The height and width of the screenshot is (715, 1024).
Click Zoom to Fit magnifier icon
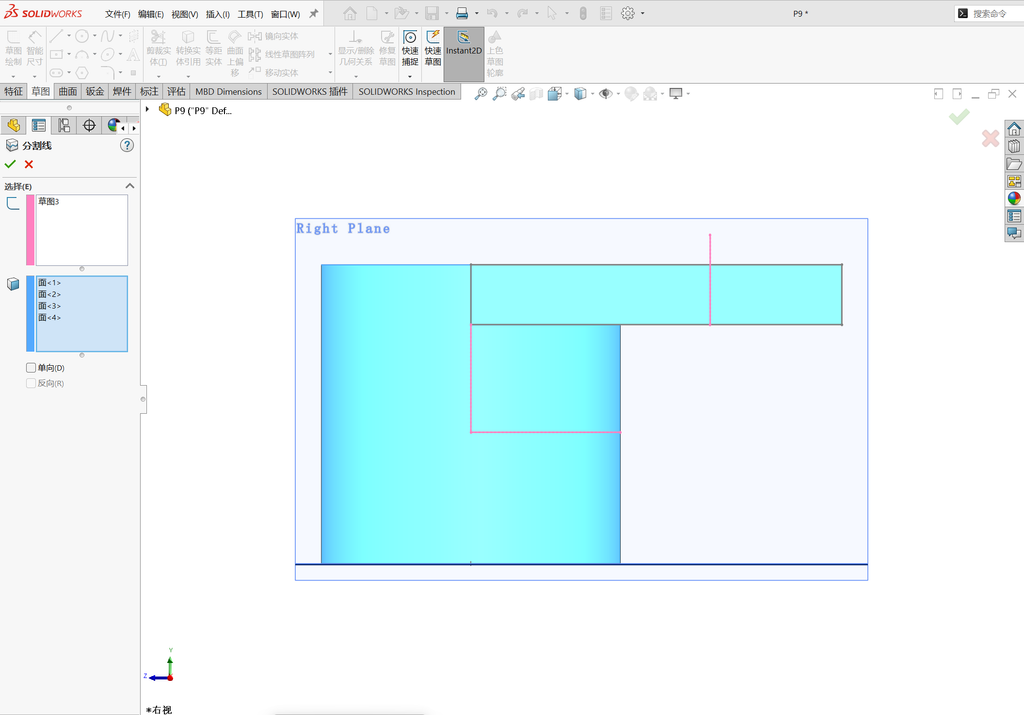point(481,94)
